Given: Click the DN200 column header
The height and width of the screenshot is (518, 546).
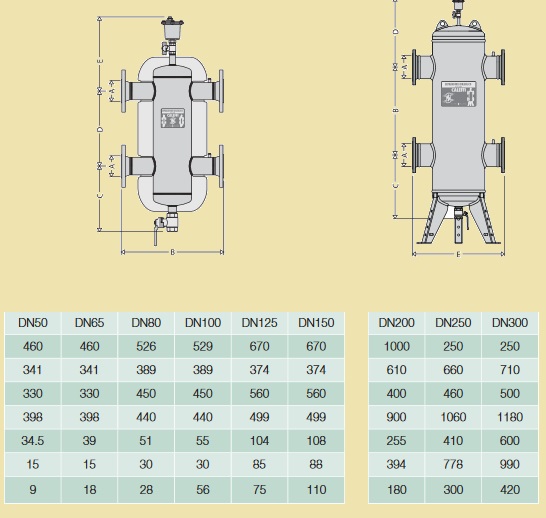Looking at the screenshot, I should (397, 323).
